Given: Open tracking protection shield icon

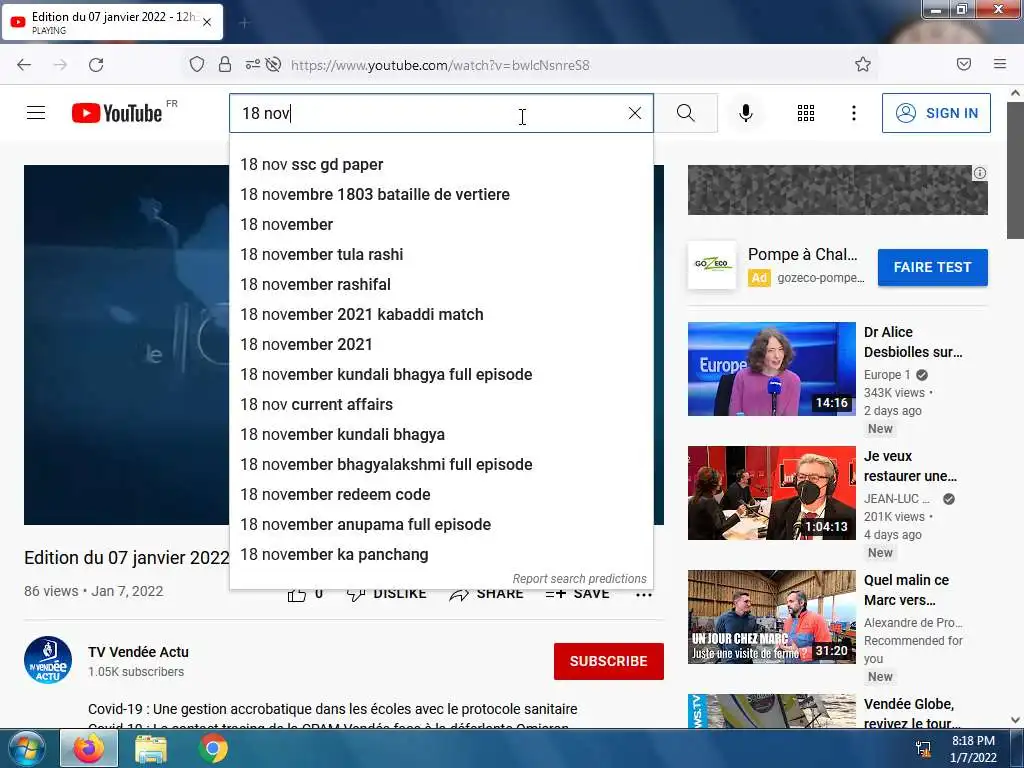Looking at the screenshot, I should point(197,64).
